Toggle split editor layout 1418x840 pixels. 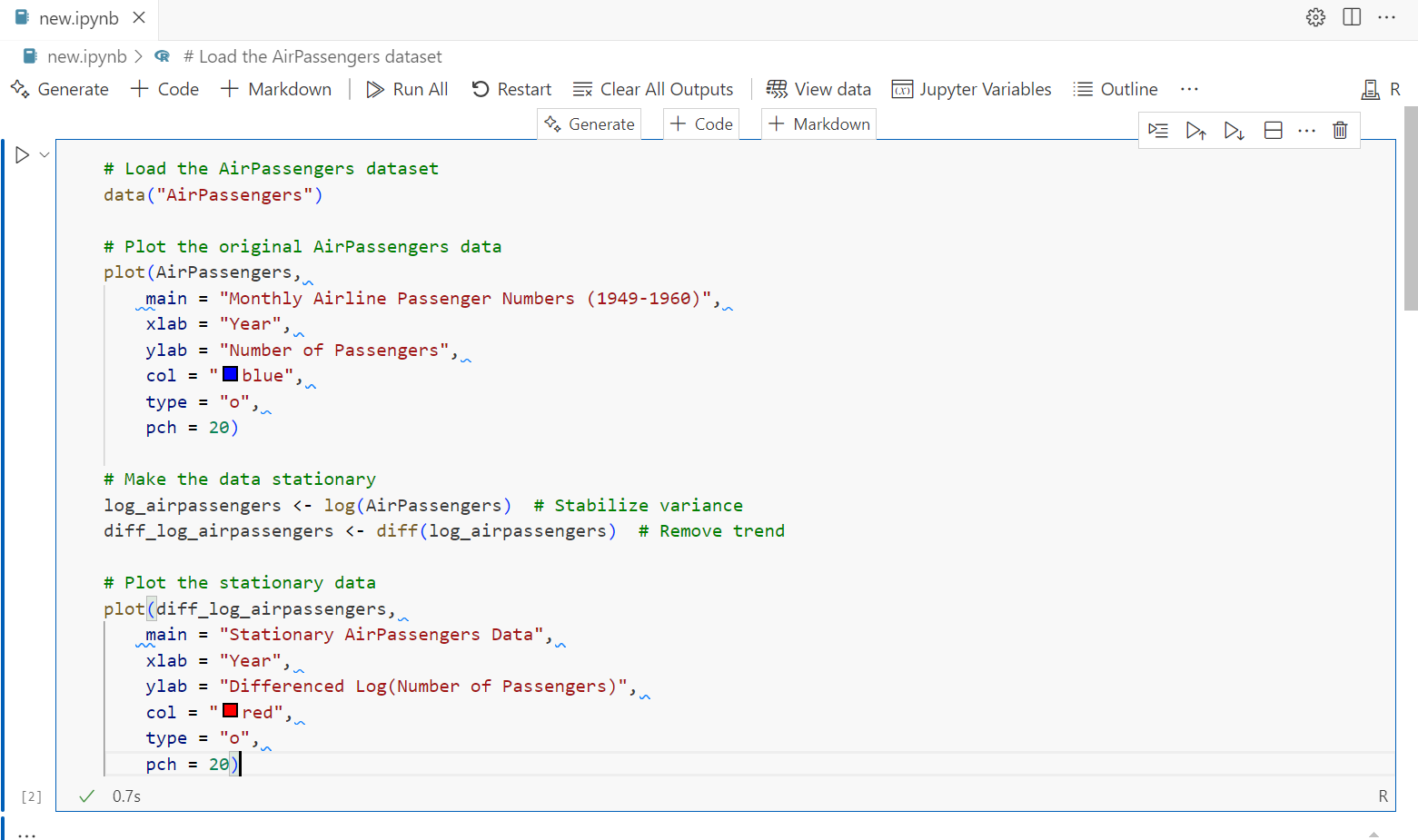(x=1352, y=17)
